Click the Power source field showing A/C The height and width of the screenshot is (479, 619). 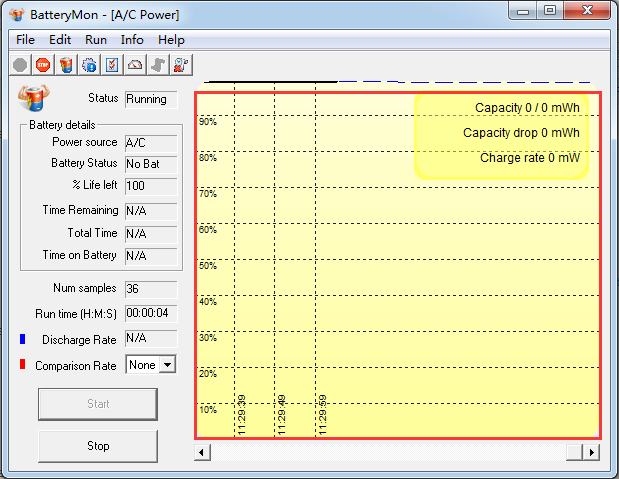pyautogui.click(x=151, y=143)
